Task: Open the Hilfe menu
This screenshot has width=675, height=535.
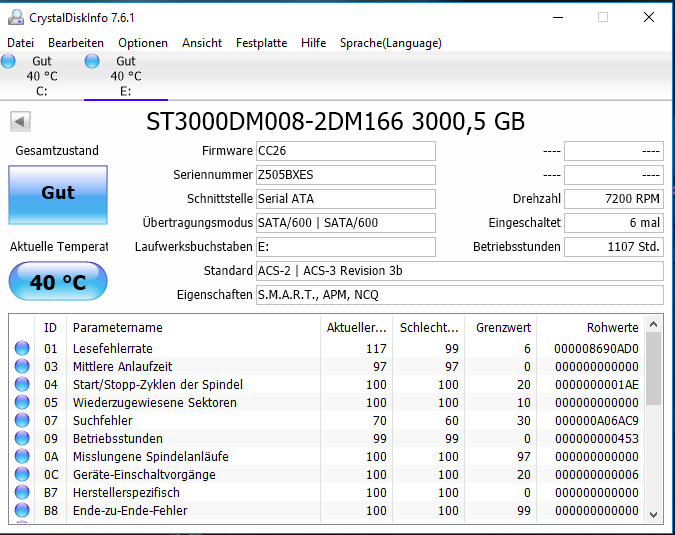Action: pos(313,43)
